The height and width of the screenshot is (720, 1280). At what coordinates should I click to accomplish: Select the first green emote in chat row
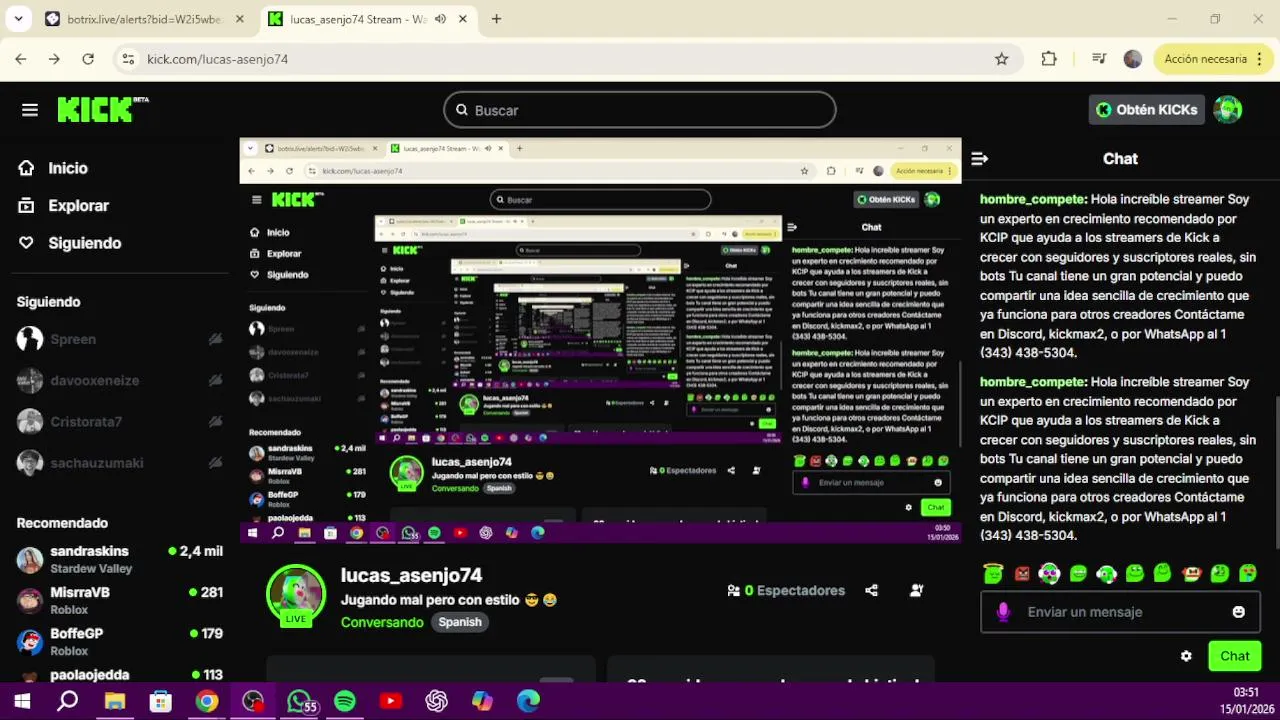(992, 574)
